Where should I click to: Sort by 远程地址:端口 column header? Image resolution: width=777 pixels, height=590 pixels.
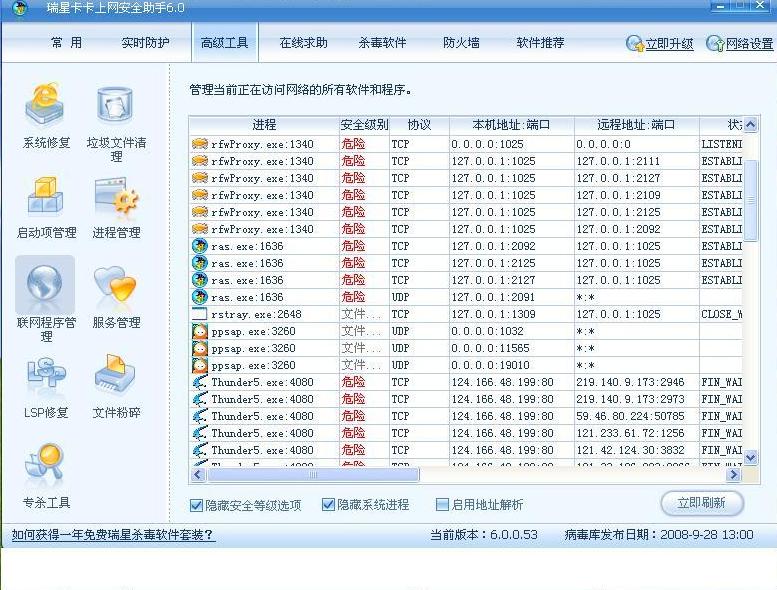coord(636,125)
